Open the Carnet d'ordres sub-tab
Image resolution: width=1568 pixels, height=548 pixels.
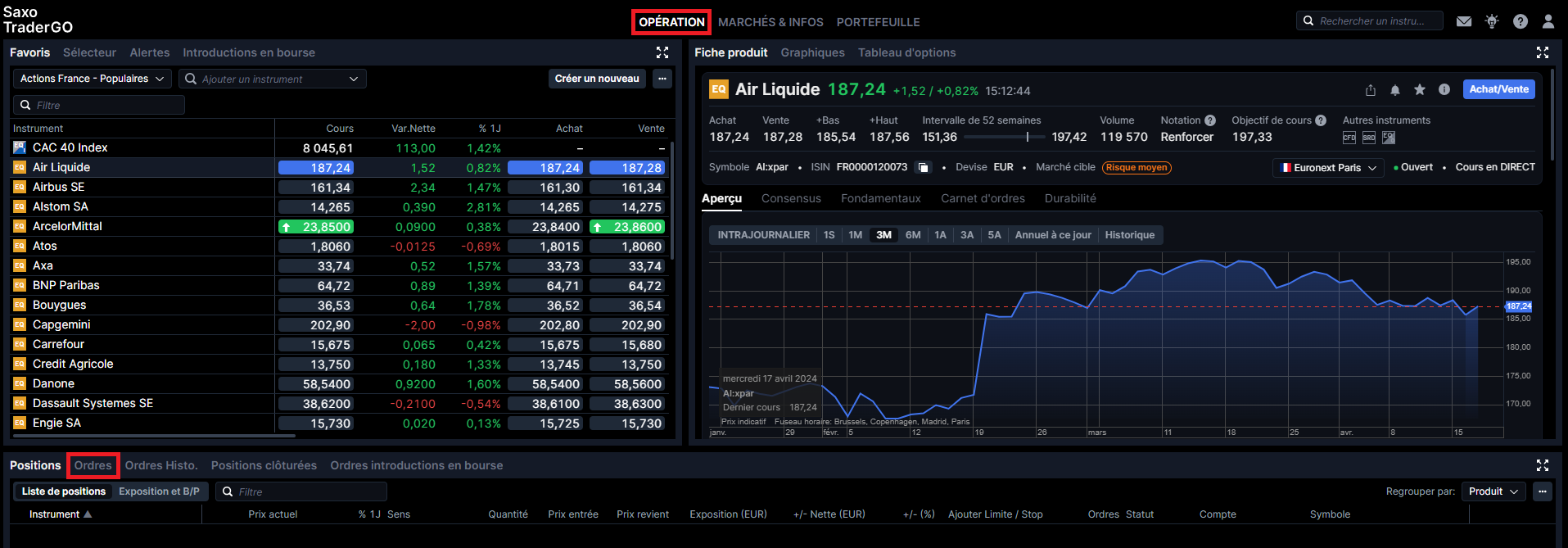point(983,198)
